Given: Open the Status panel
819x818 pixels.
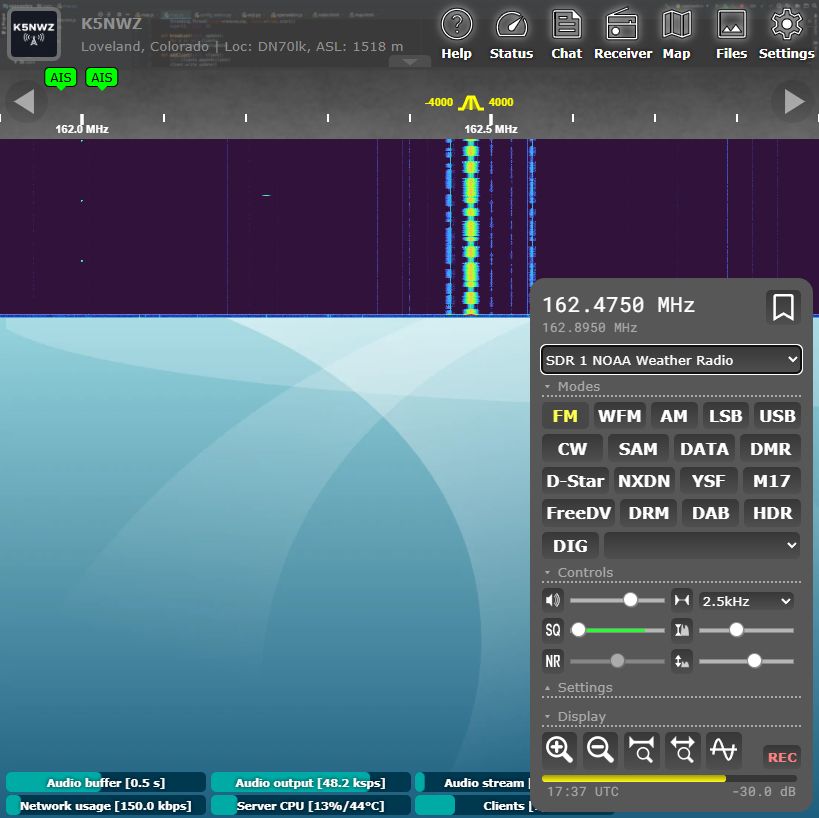Looking at the screenshot, I should (x=511, y=34).
